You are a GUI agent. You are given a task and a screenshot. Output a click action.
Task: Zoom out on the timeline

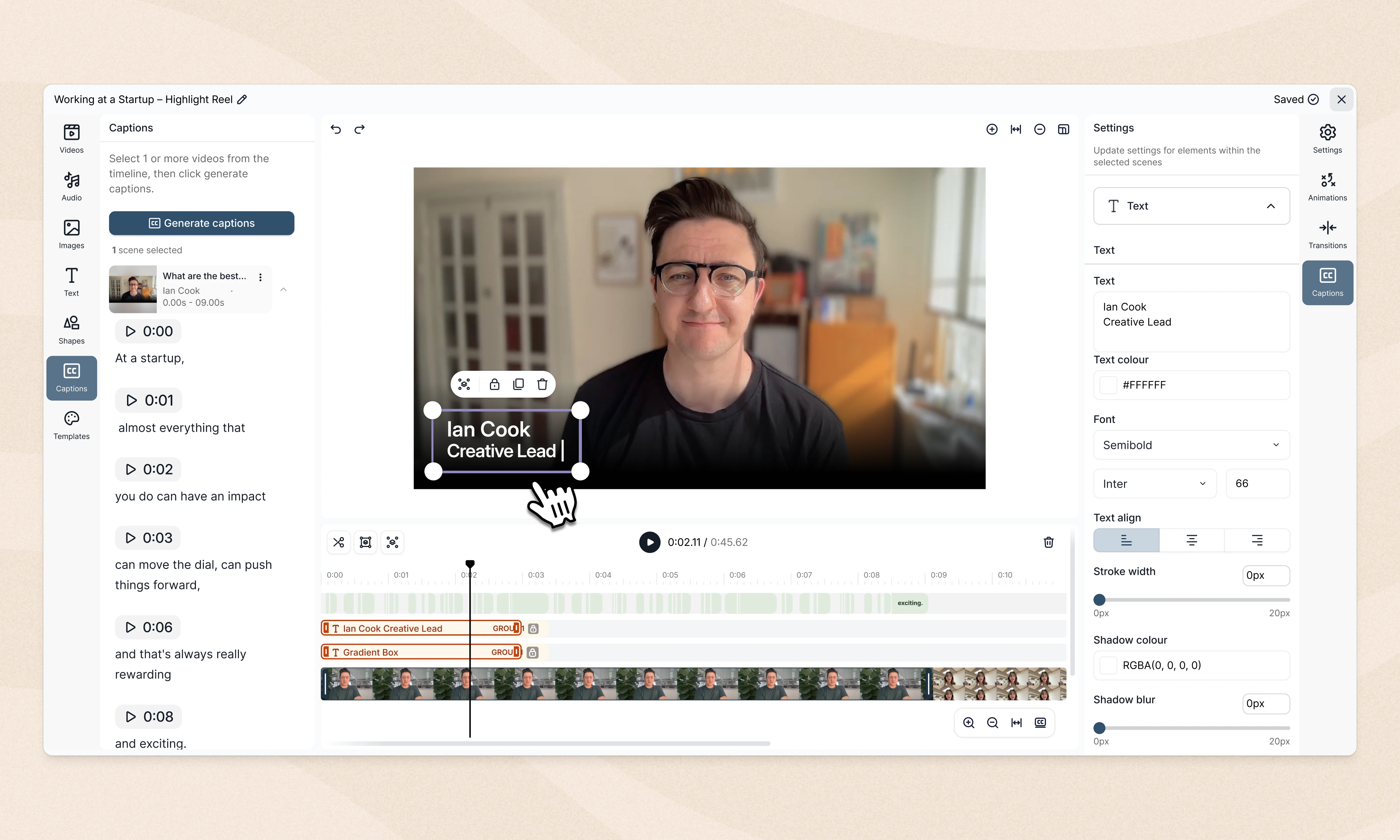[x=992, y=723]
